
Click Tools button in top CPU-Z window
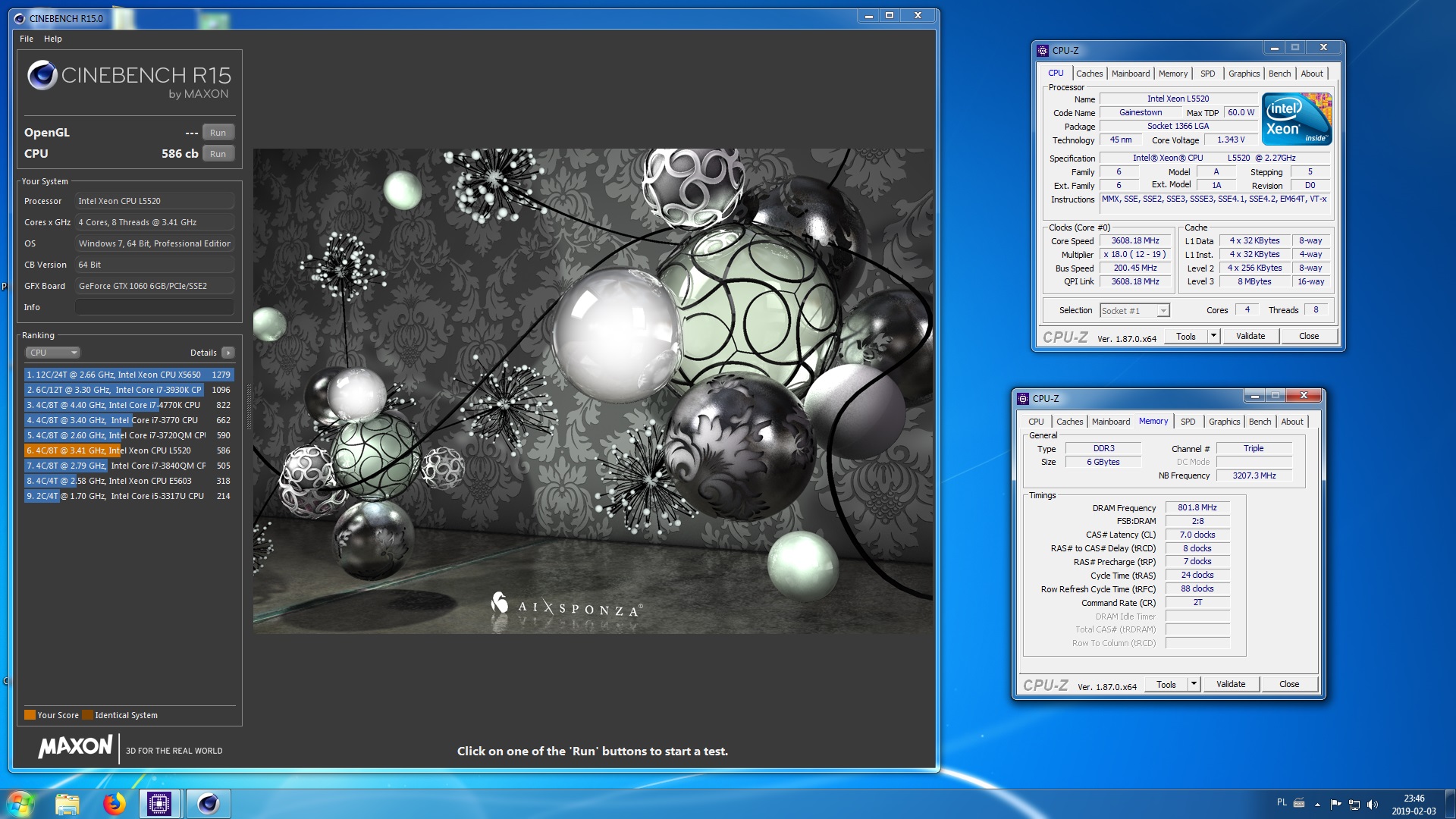coord(1186,337)
